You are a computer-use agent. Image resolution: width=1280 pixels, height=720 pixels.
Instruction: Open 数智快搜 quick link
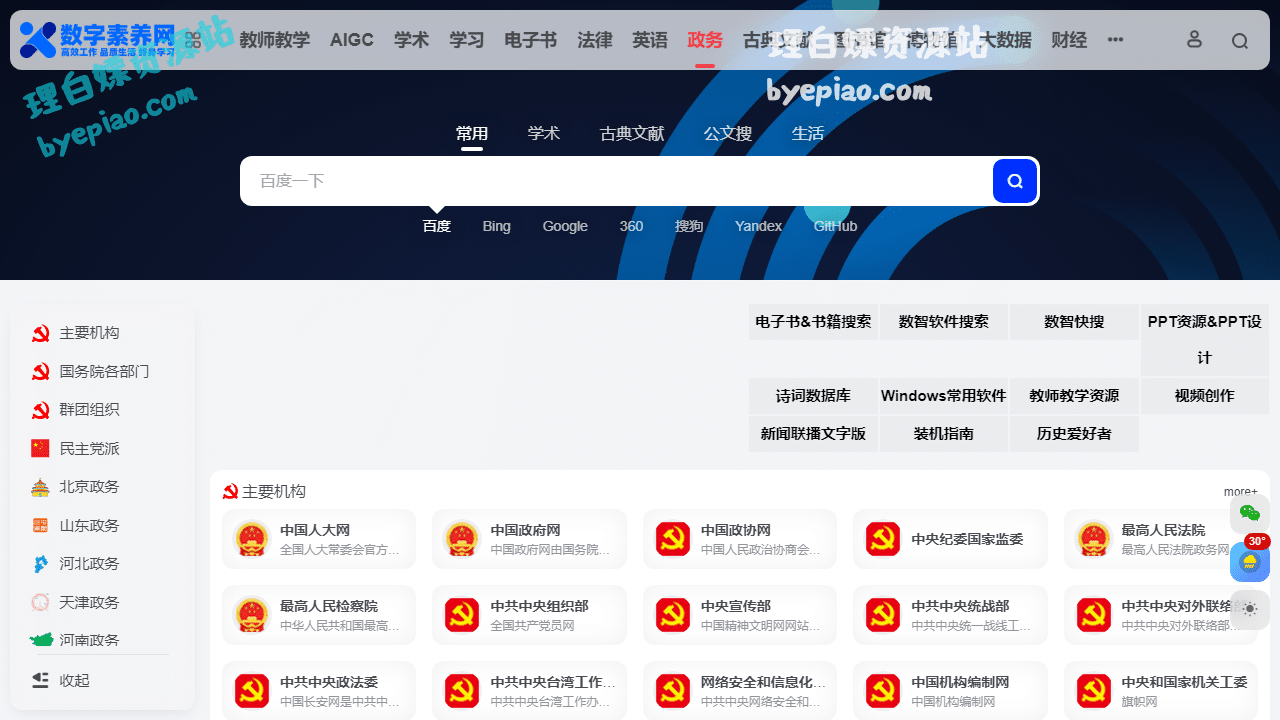pyautogui.click(x=1074, y=322)
